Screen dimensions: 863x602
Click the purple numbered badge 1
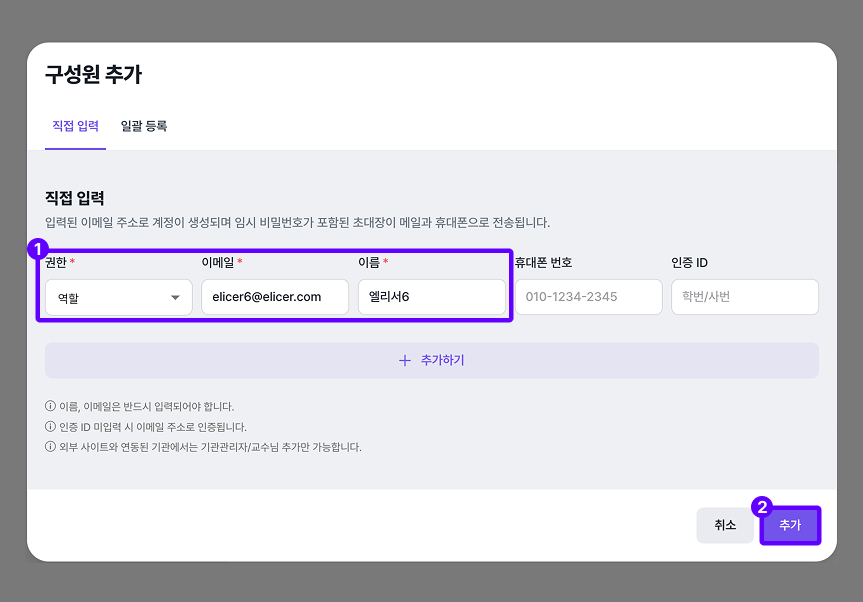point(38,249)
